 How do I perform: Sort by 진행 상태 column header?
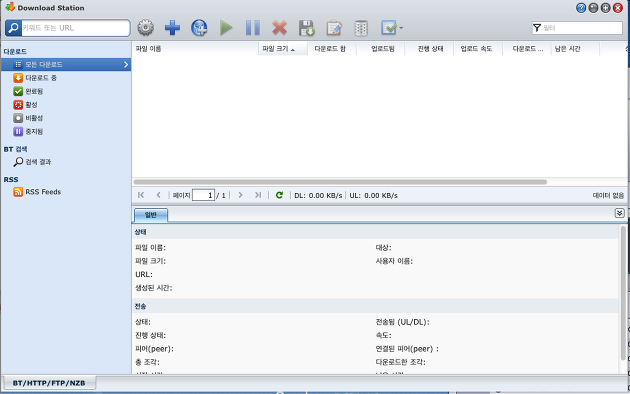click(429, 49)
